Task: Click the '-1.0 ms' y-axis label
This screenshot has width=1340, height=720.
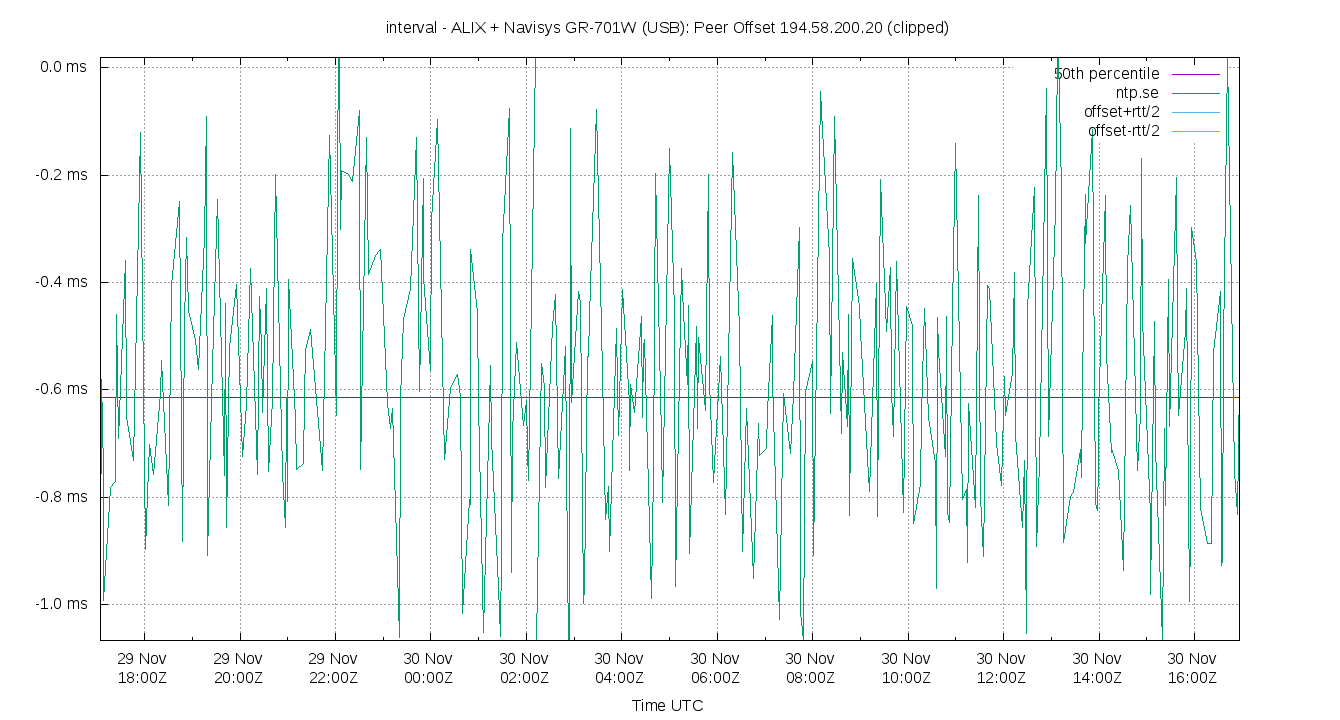Action: (x=62, y=604)
